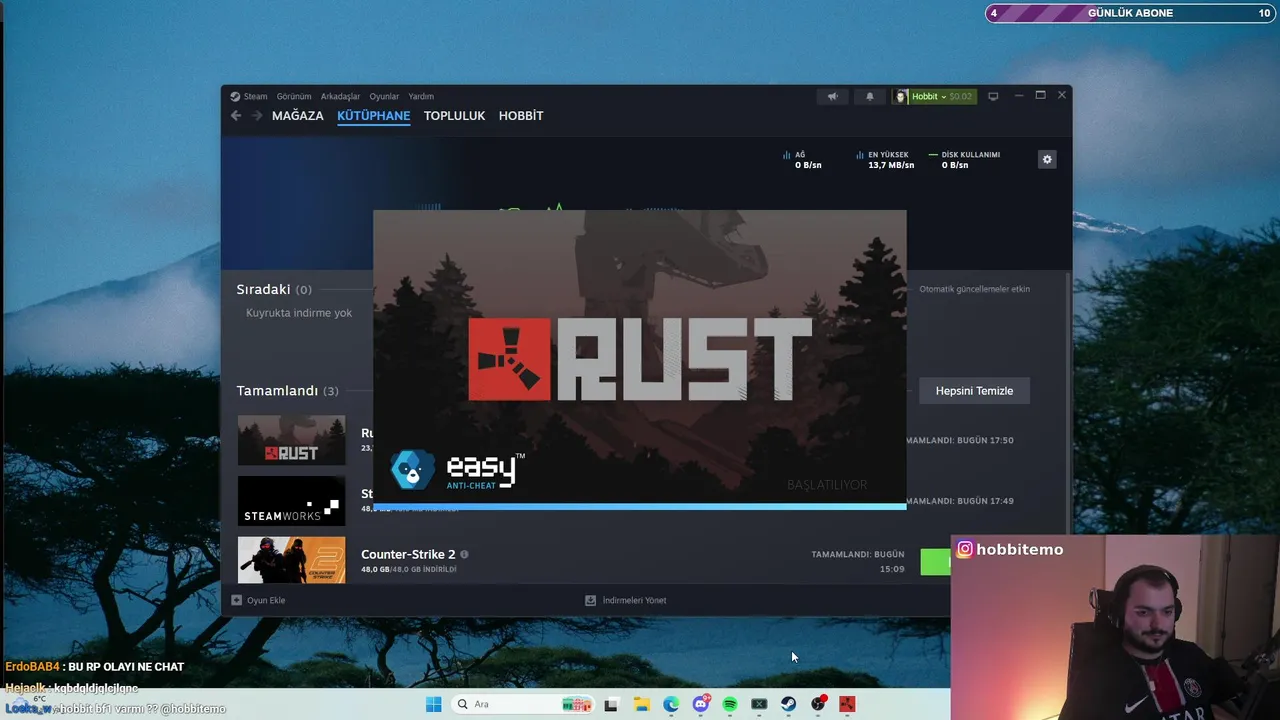Click DİSK KULLANIMI stat
The image size is (1280, 720).
964,160
